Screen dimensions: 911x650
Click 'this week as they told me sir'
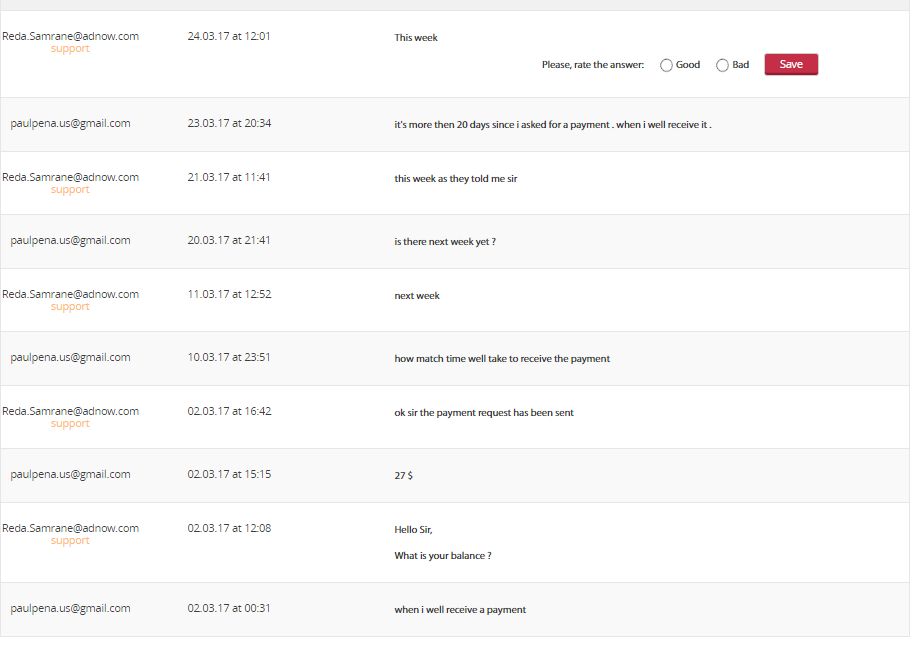tap(456, 179)
